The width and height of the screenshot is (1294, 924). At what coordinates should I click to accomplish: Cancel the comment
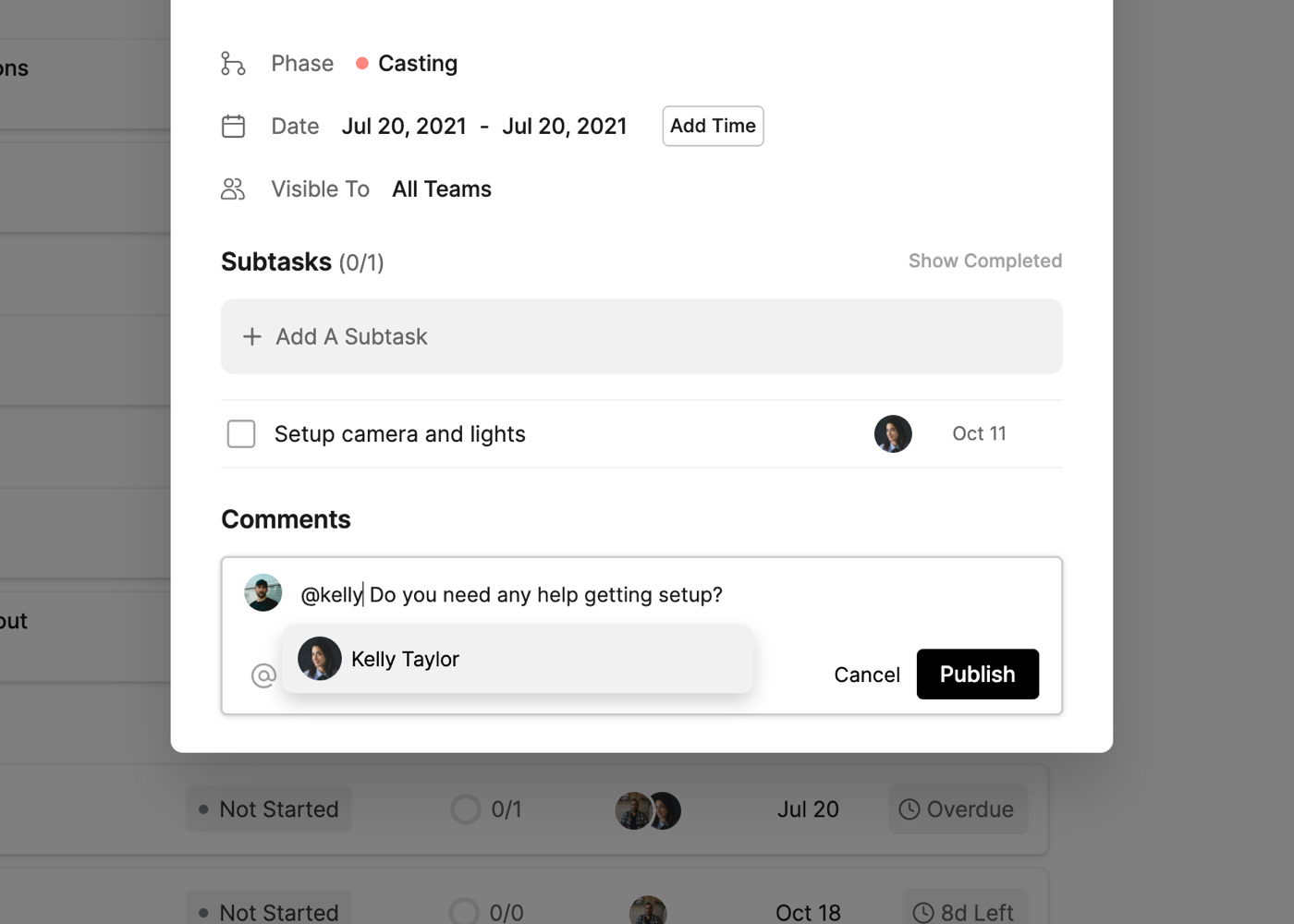866,675
